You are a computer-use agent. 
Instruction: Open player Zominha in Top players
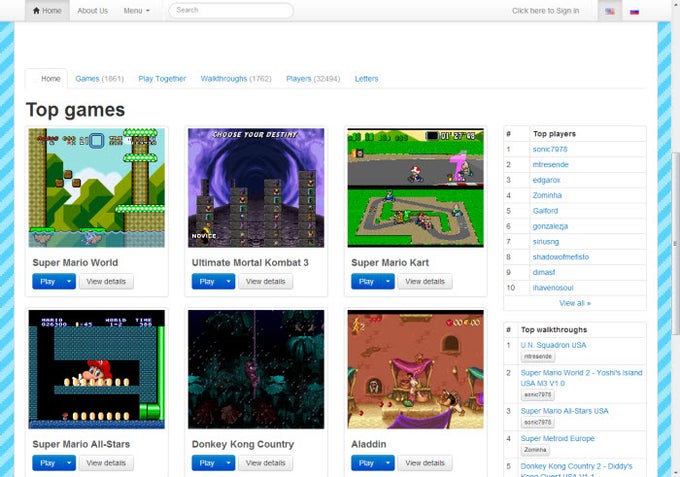(x=547, y=195)
